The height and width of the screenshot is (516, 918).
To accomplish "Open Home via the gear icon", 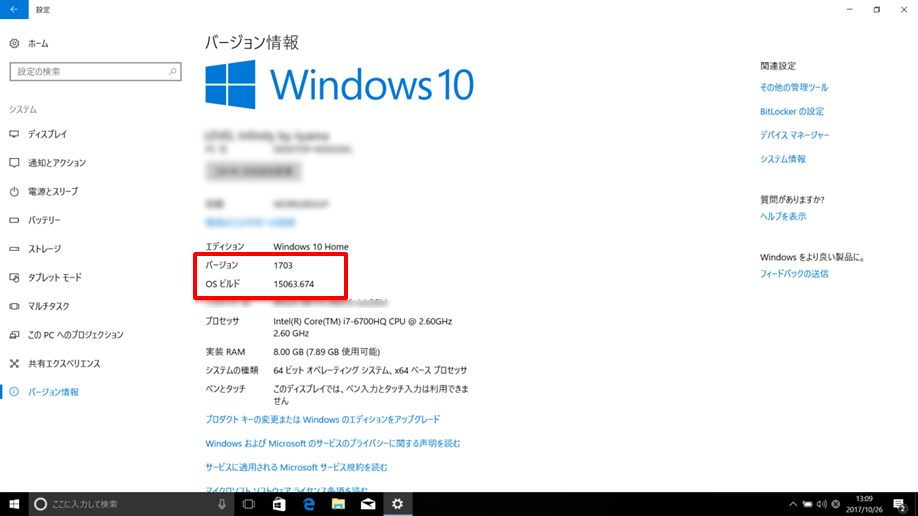I will tap(14, 43).
